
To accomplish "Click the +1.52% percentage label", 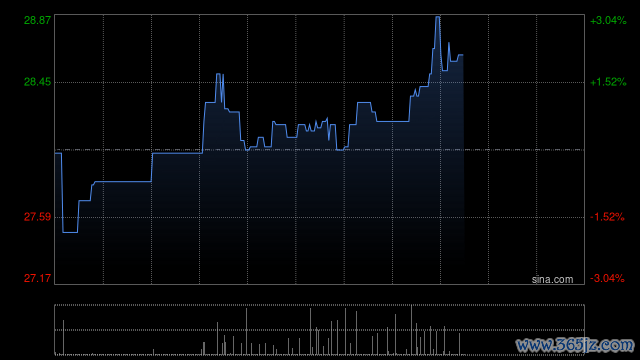I will point(608,82).
